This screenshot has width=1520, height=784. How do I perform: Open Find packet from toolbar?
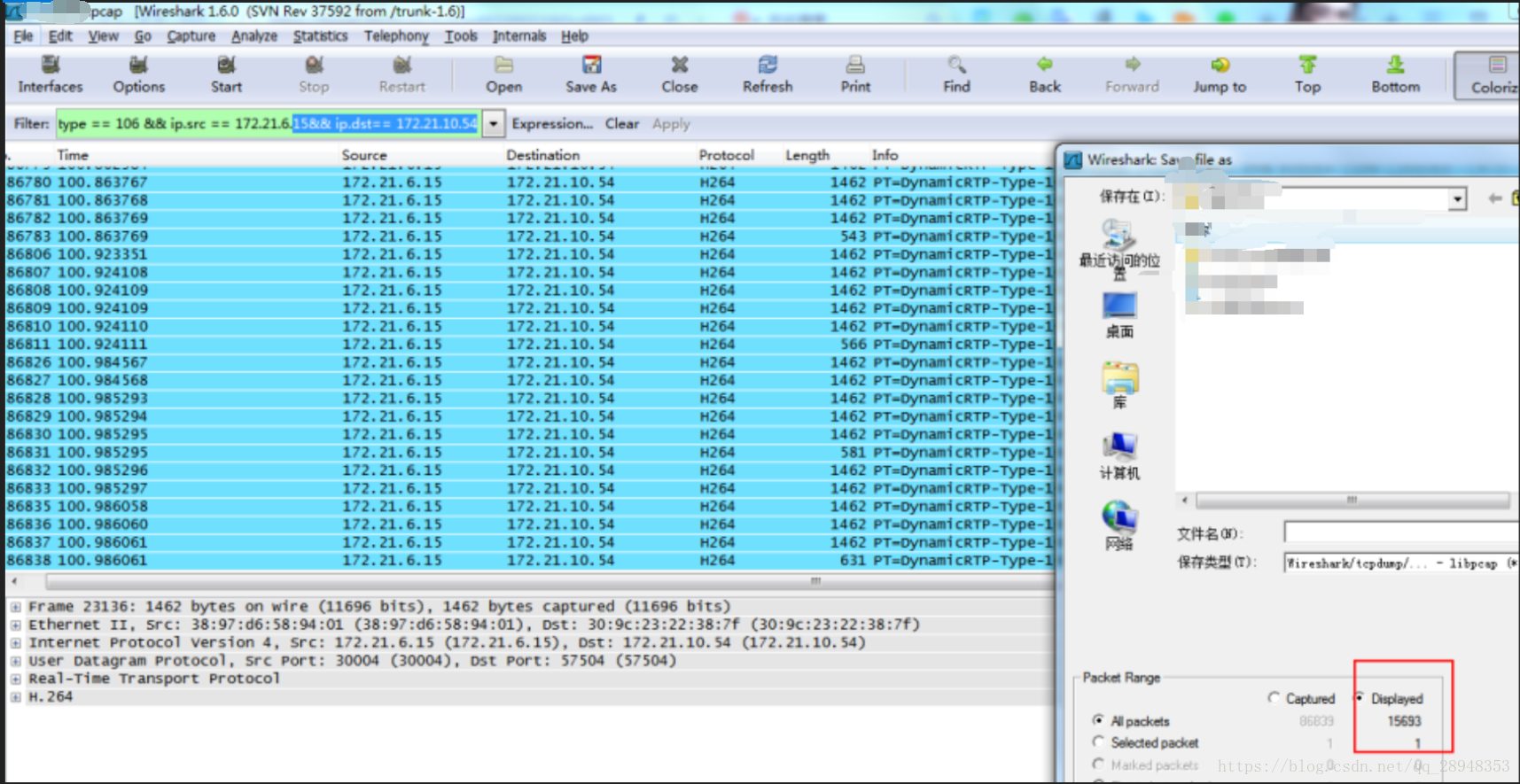956,74
